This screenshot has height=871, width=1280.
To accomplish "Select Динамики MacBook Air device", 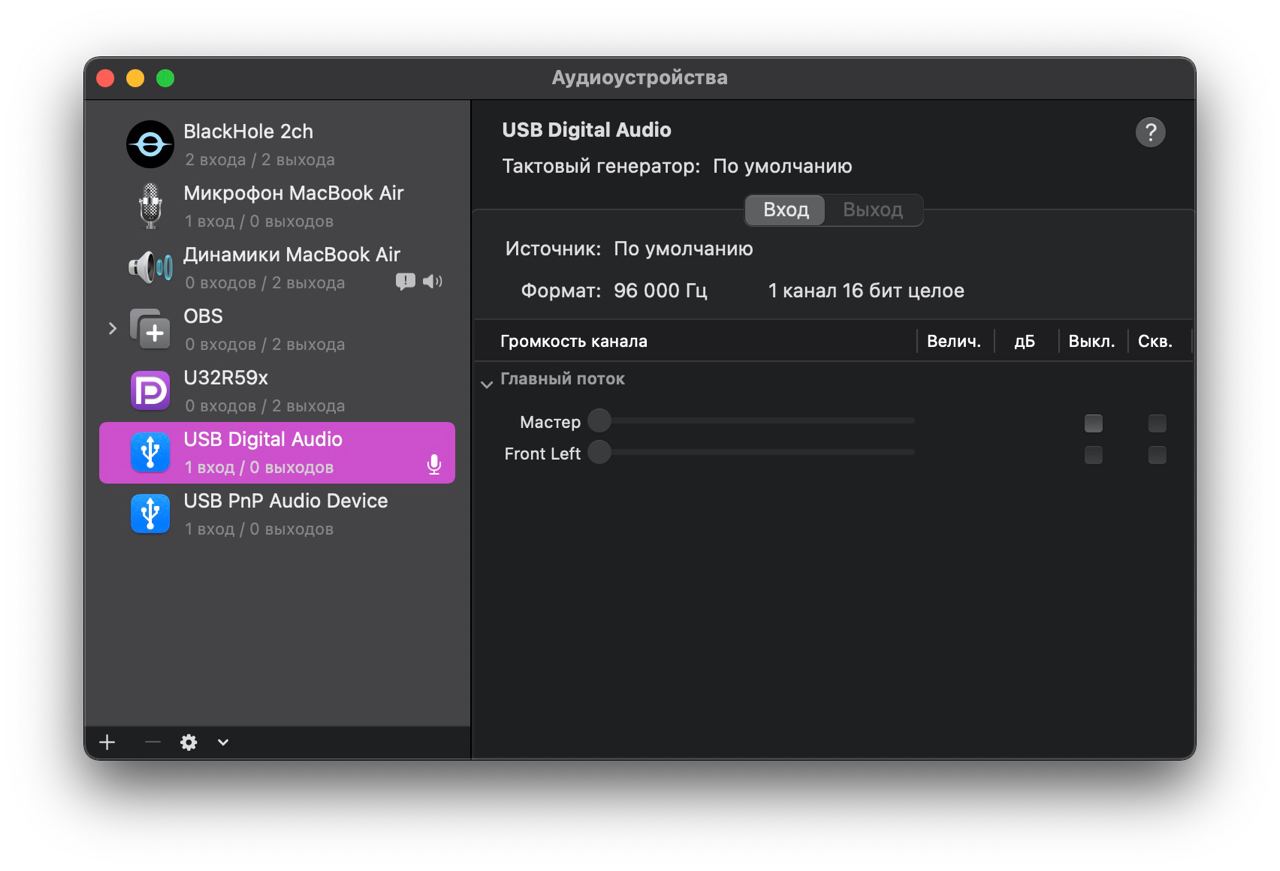I will 277,268.
